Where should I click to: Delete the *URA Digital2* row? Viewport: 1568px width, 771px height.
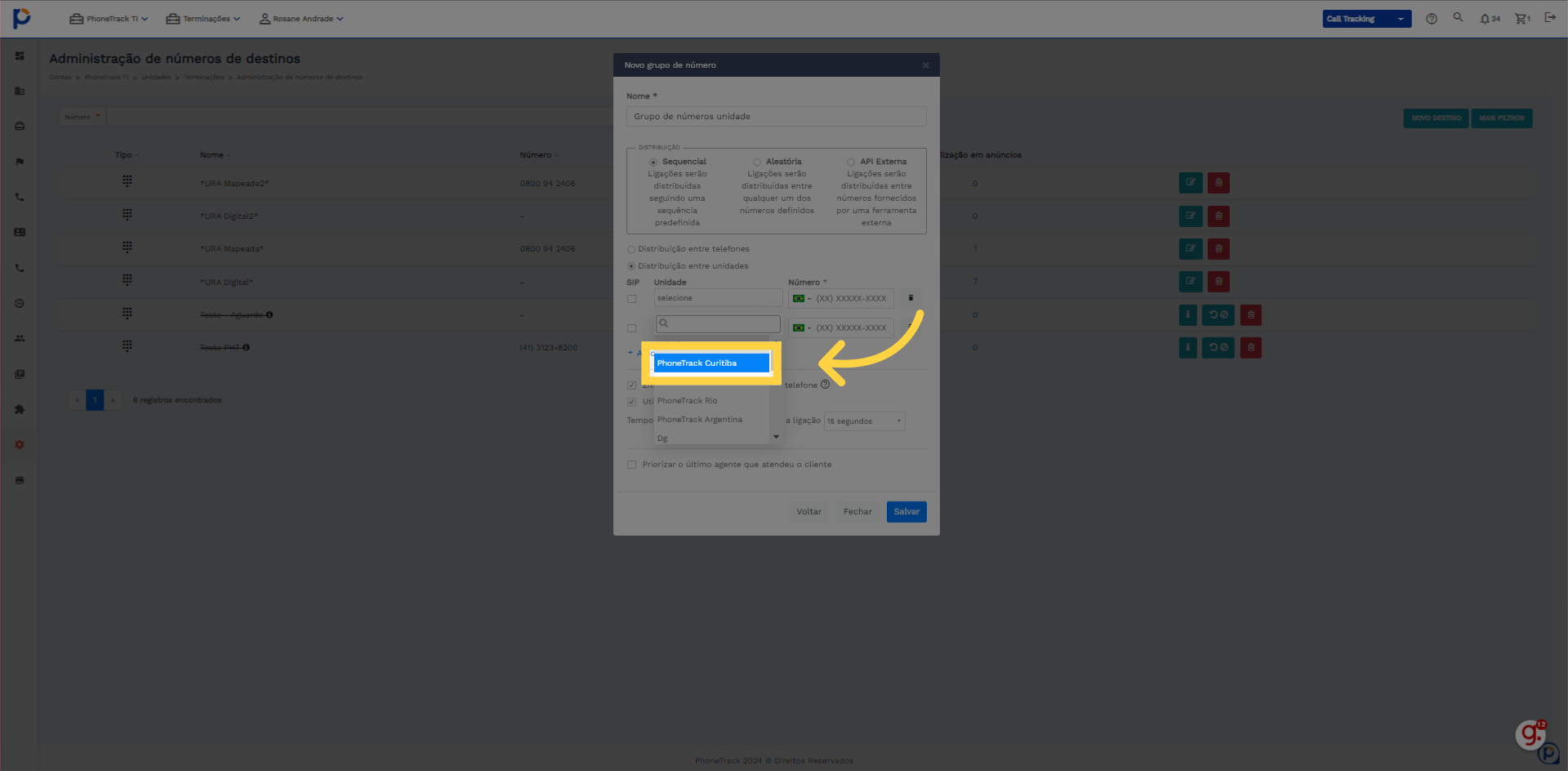(x=1218, y=216)
